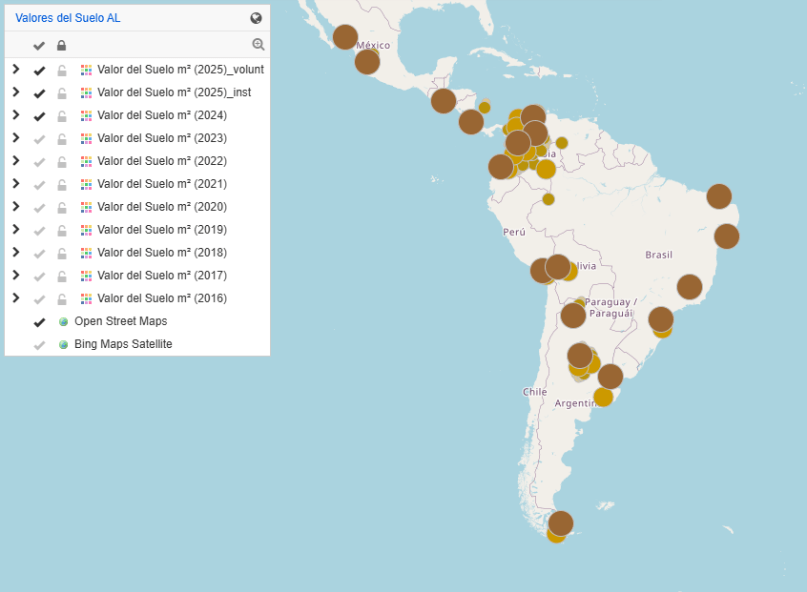Click the brown map marker over México label
The width and height of the screenshot is (807, 592).
(x=345, y=37)
